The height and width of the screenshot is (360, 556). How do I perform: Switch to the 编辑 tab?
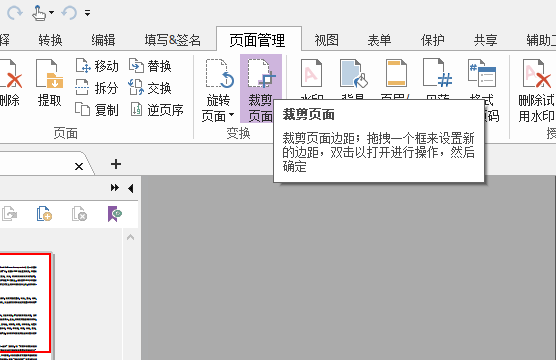point(103,40)
